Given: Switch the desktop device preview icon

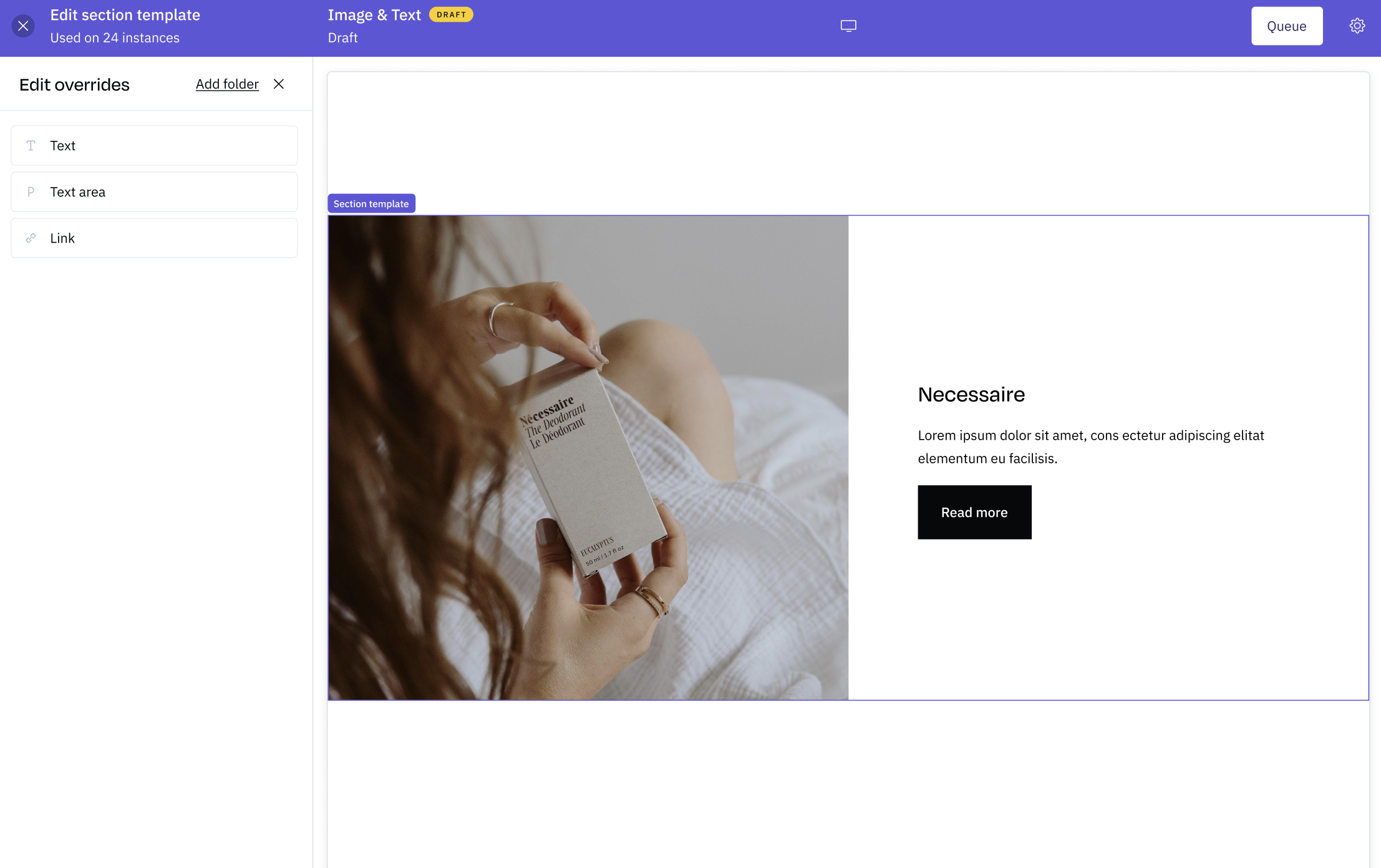Looking at the screenshot, I should tap(848, 26).
